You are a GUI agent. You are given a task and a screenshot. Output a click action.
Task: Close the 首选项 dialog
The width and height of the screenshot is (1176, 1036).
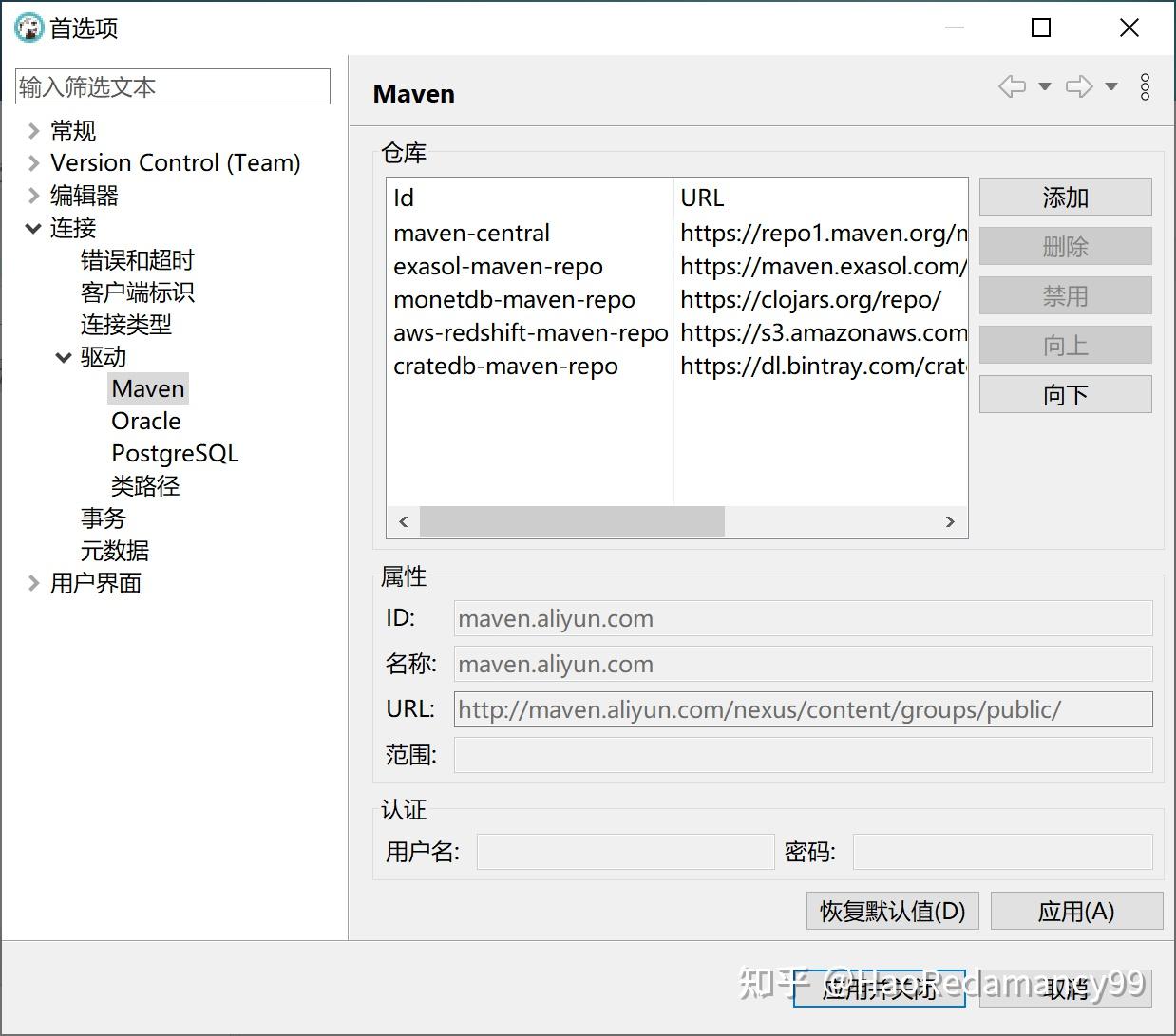(1129, 28)
